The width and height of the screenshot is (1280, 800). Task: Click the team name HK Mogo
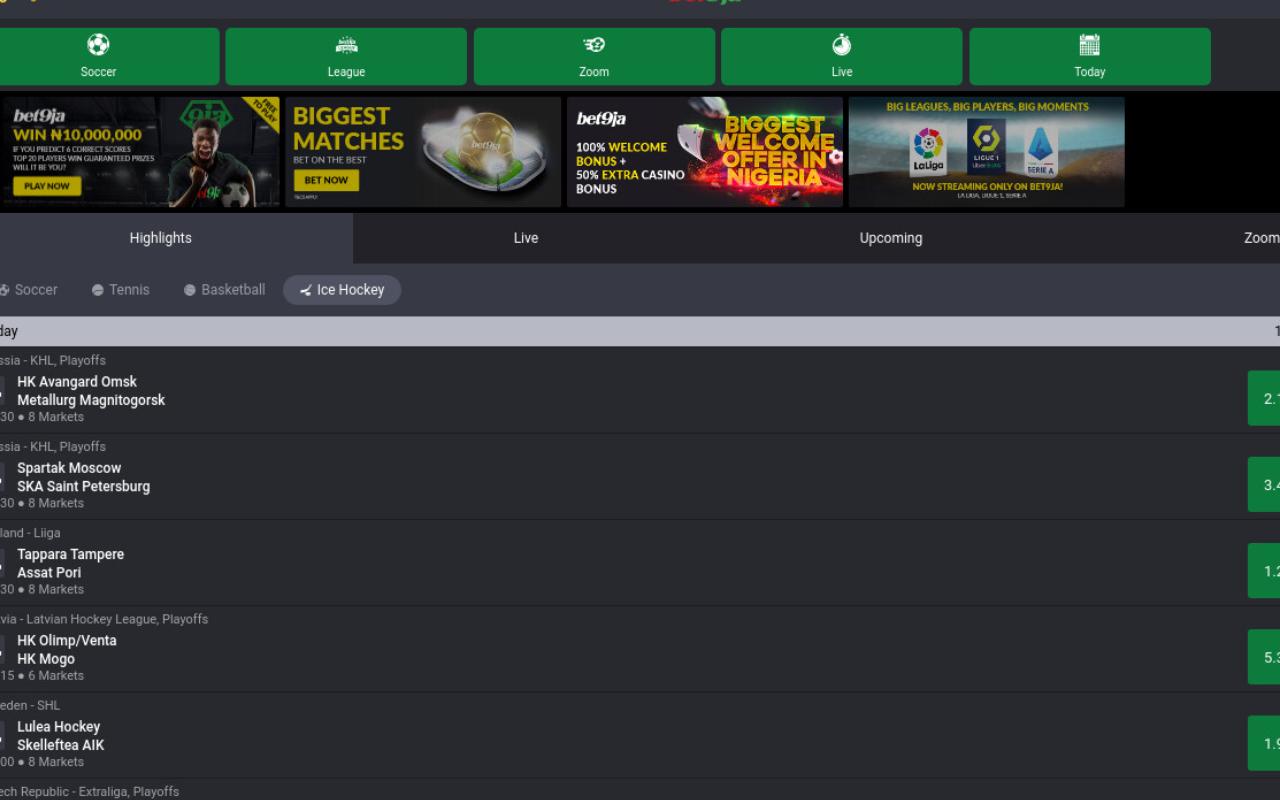tap(46, 659)
